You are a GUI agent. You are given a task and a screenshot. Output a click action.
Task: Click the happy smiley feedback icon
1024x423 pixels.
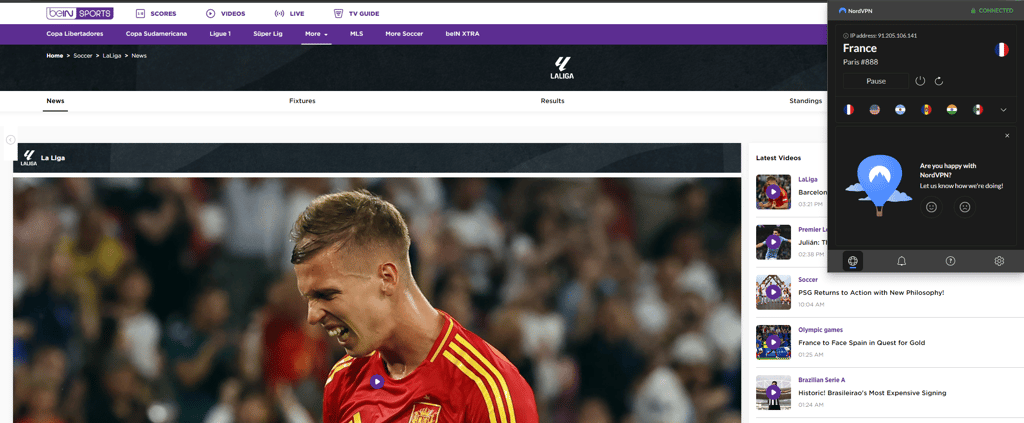(x=932, y=207)
